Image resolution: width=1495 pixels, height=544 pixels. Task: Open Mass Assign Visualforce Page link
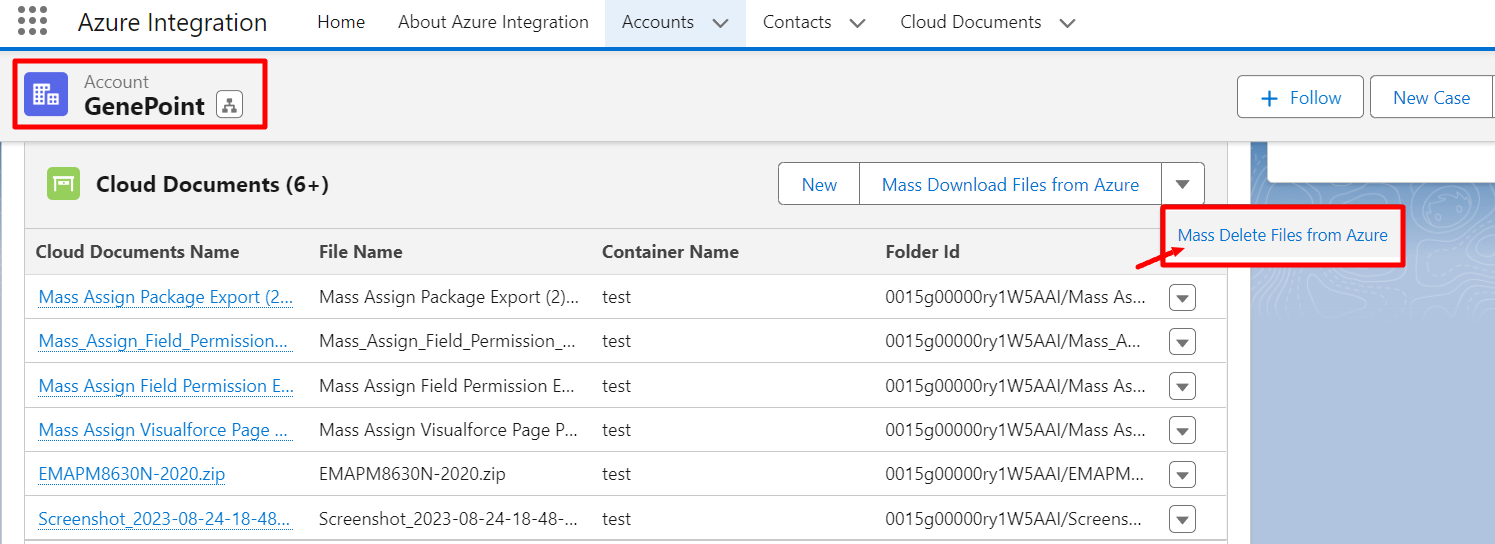[x=166, y=430]
